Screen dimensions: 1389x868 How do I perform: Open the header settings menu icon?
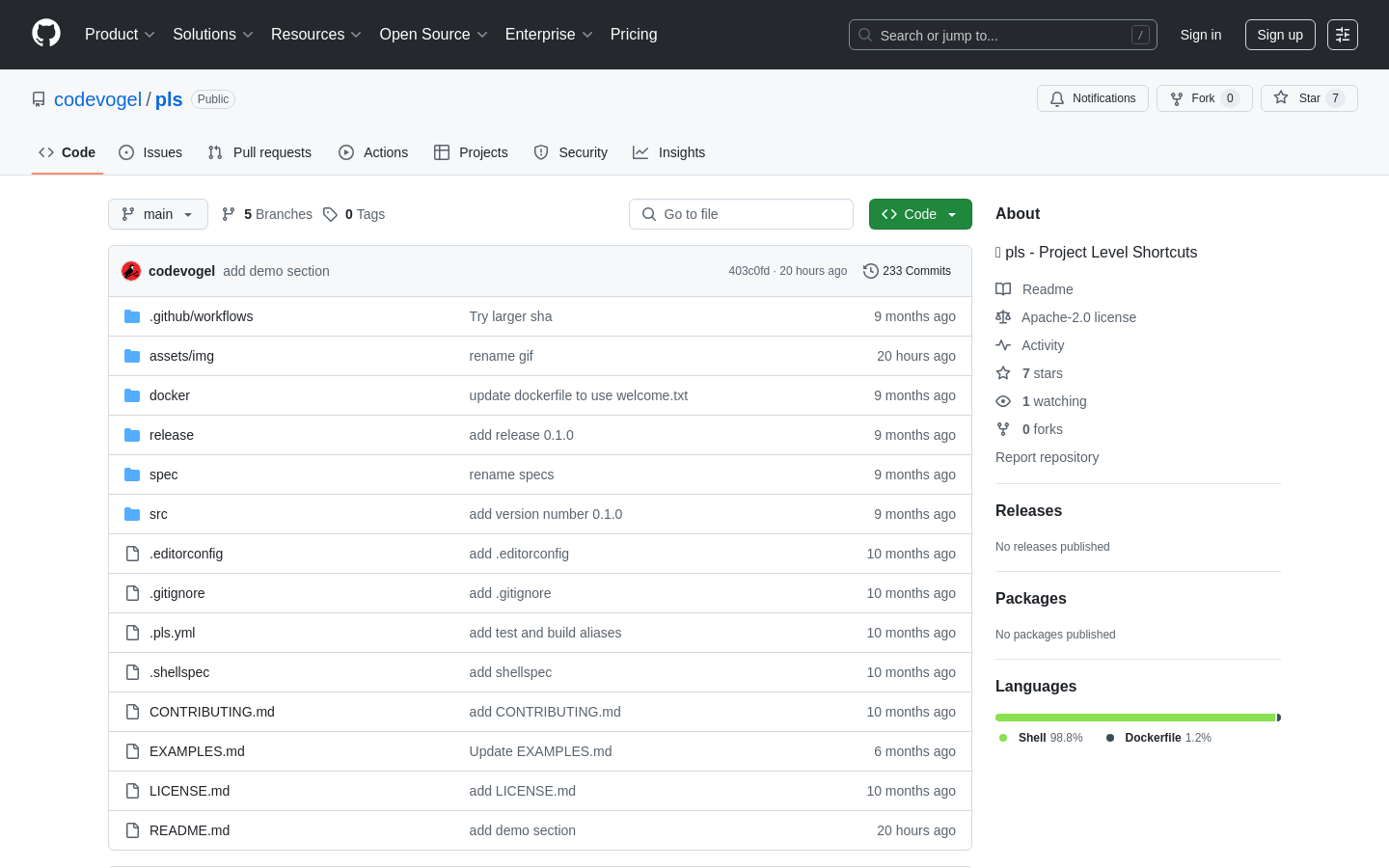pos(1343,35)
